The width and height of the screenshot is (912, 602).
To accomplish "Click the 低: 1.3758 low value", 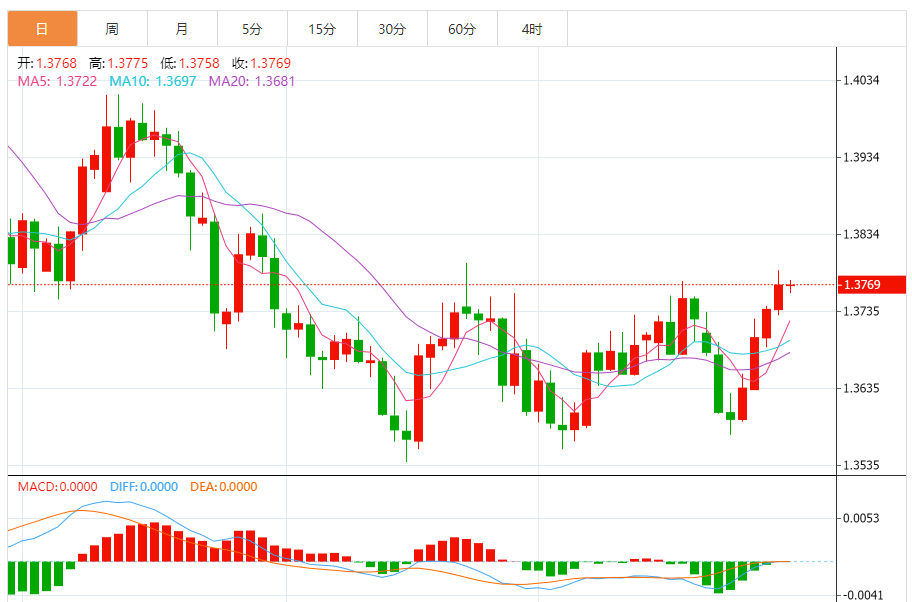I will tap(190, 63).
